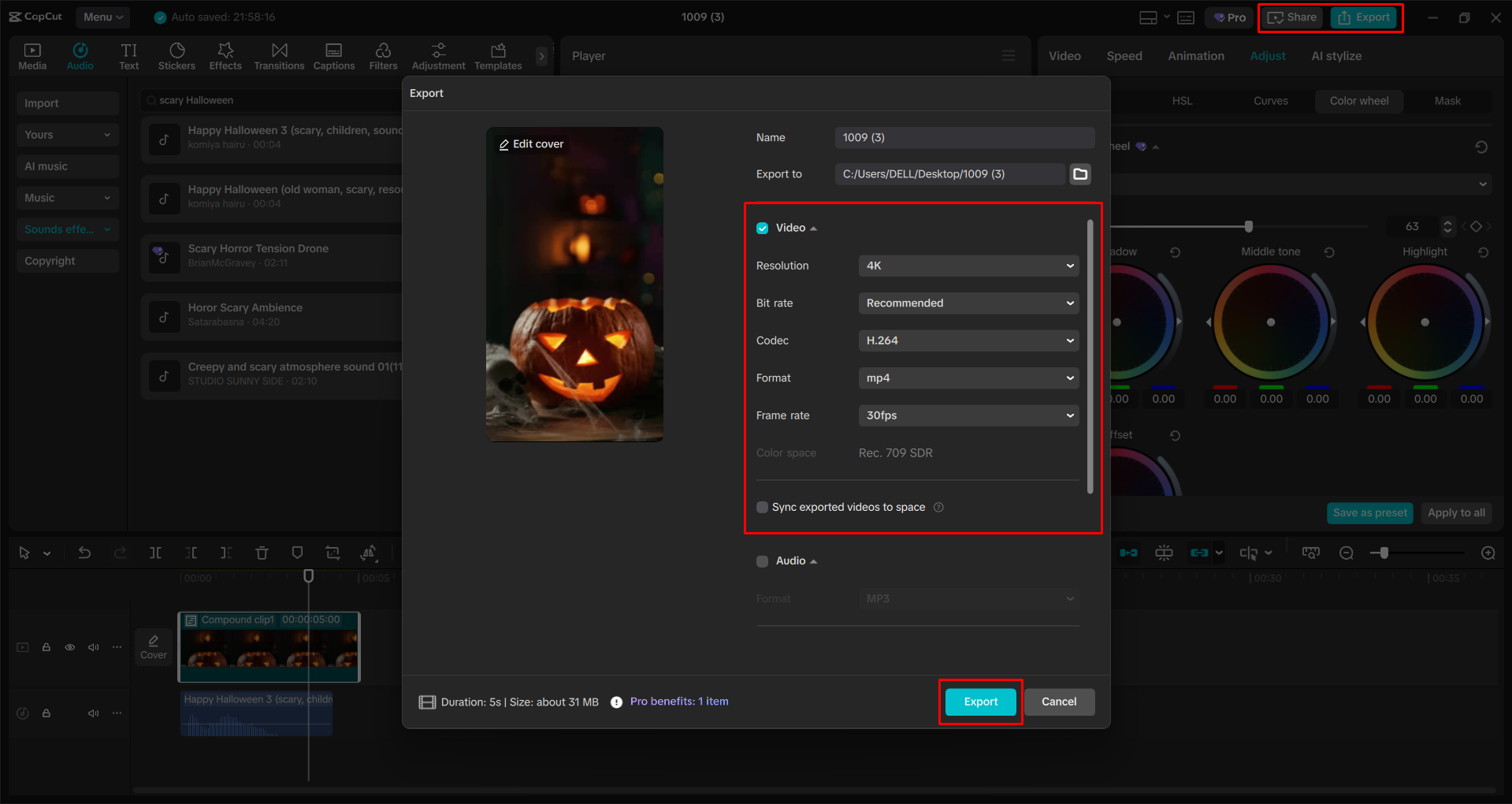This screenshot has height=804, width=1512.
Task: Mute the Happy Halloween audio track
Action: [x=93, y=713]
